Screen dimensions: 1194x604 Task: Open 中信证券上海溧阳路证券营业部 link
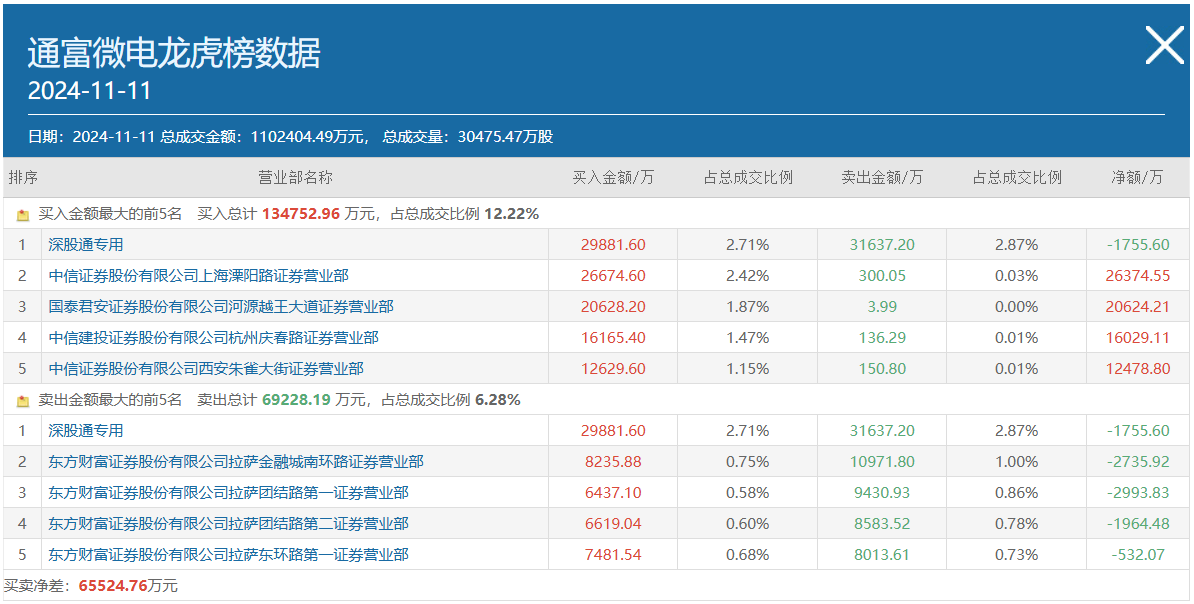[x=198, y=276]
